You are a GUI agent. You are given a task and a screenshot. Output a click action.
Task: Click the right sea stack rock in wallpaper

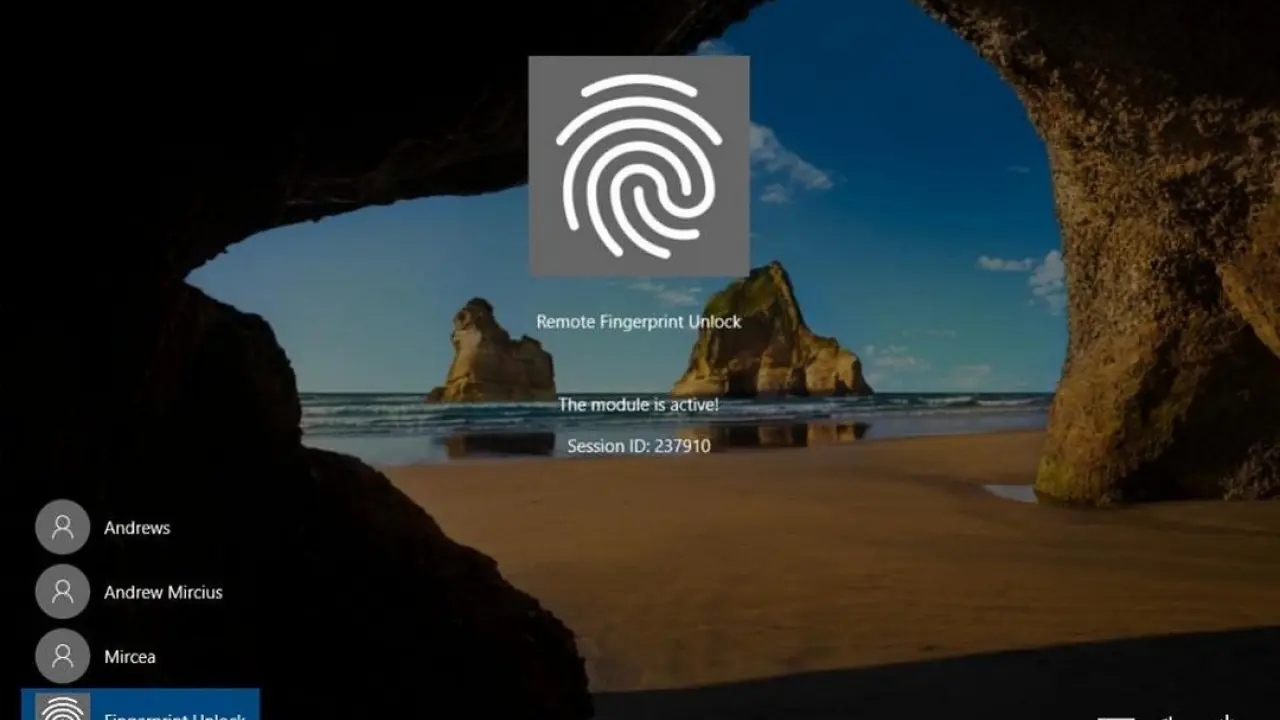click(x=768, y=335)
